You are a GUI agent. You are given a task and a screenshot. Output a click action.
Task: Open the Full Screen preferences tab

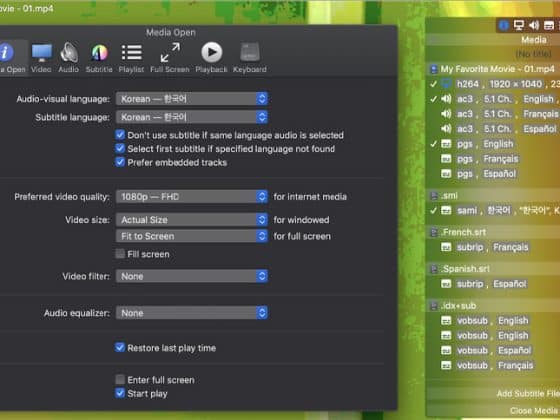coord(170,58)
